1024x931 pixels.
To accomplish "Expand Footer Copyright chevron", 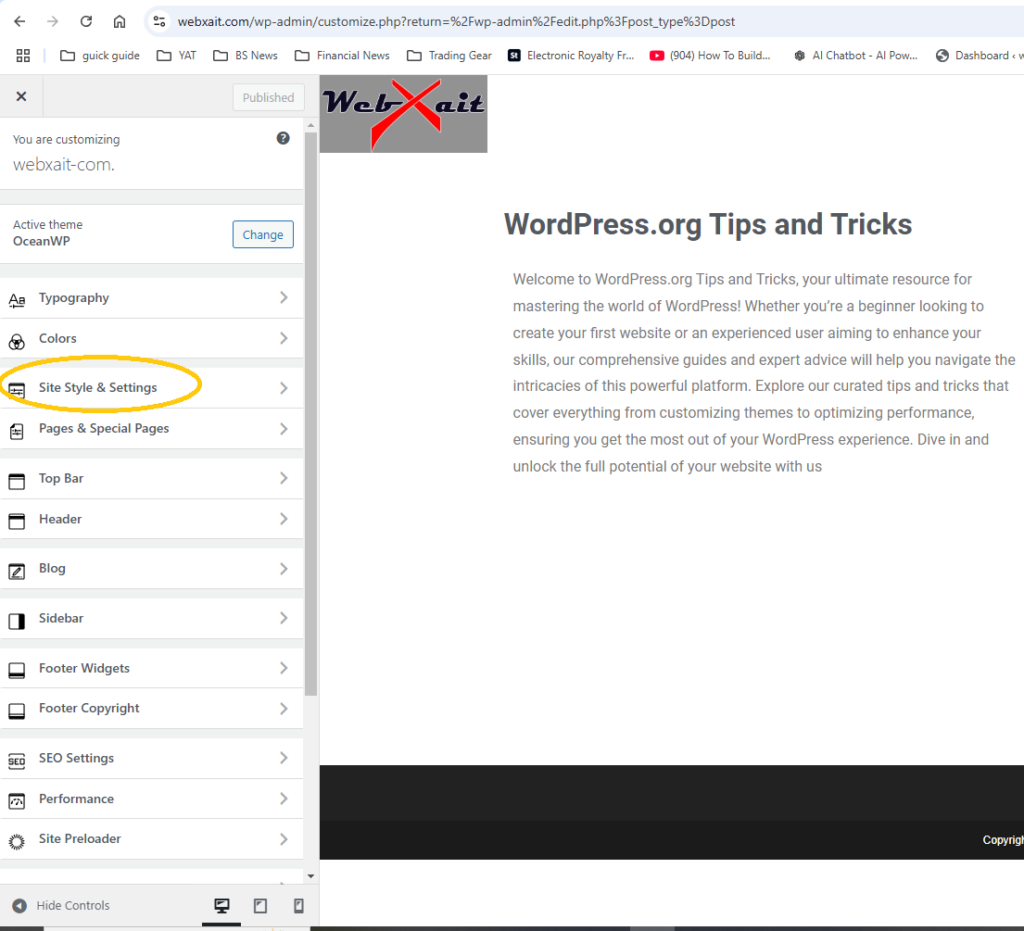I will point(283,708).
